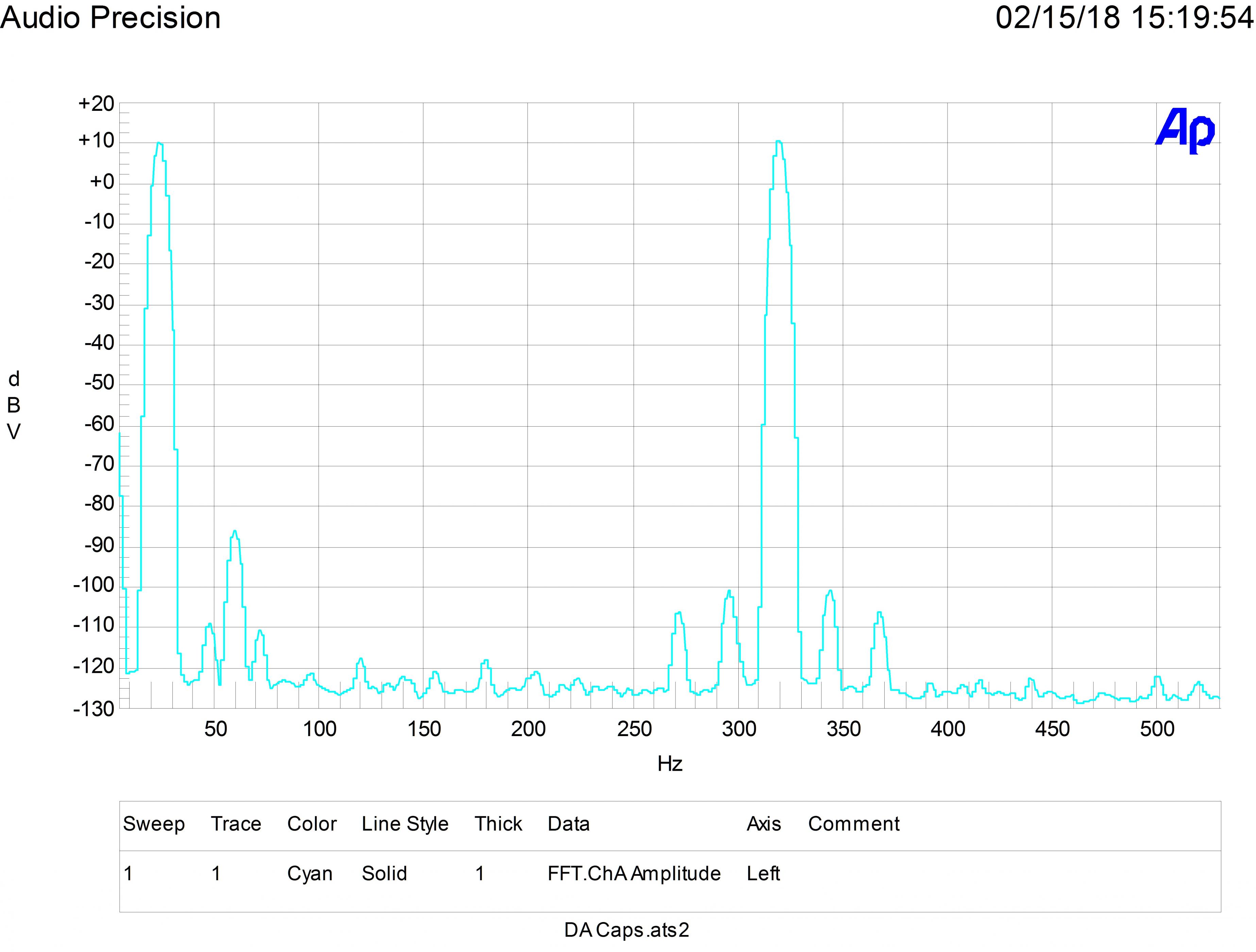Click the 'Cyan' color cell

point(309,874)
